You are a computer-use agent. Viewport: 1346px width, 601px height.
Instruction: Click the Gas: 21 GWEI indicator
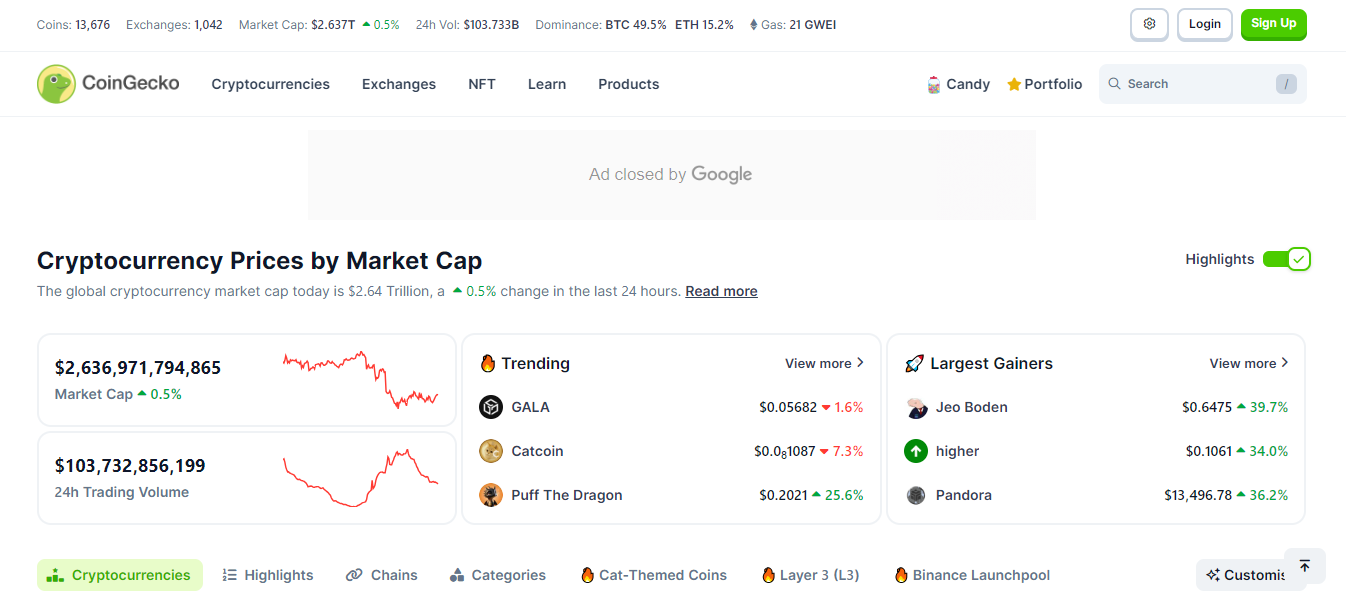[x=792, y=24]
